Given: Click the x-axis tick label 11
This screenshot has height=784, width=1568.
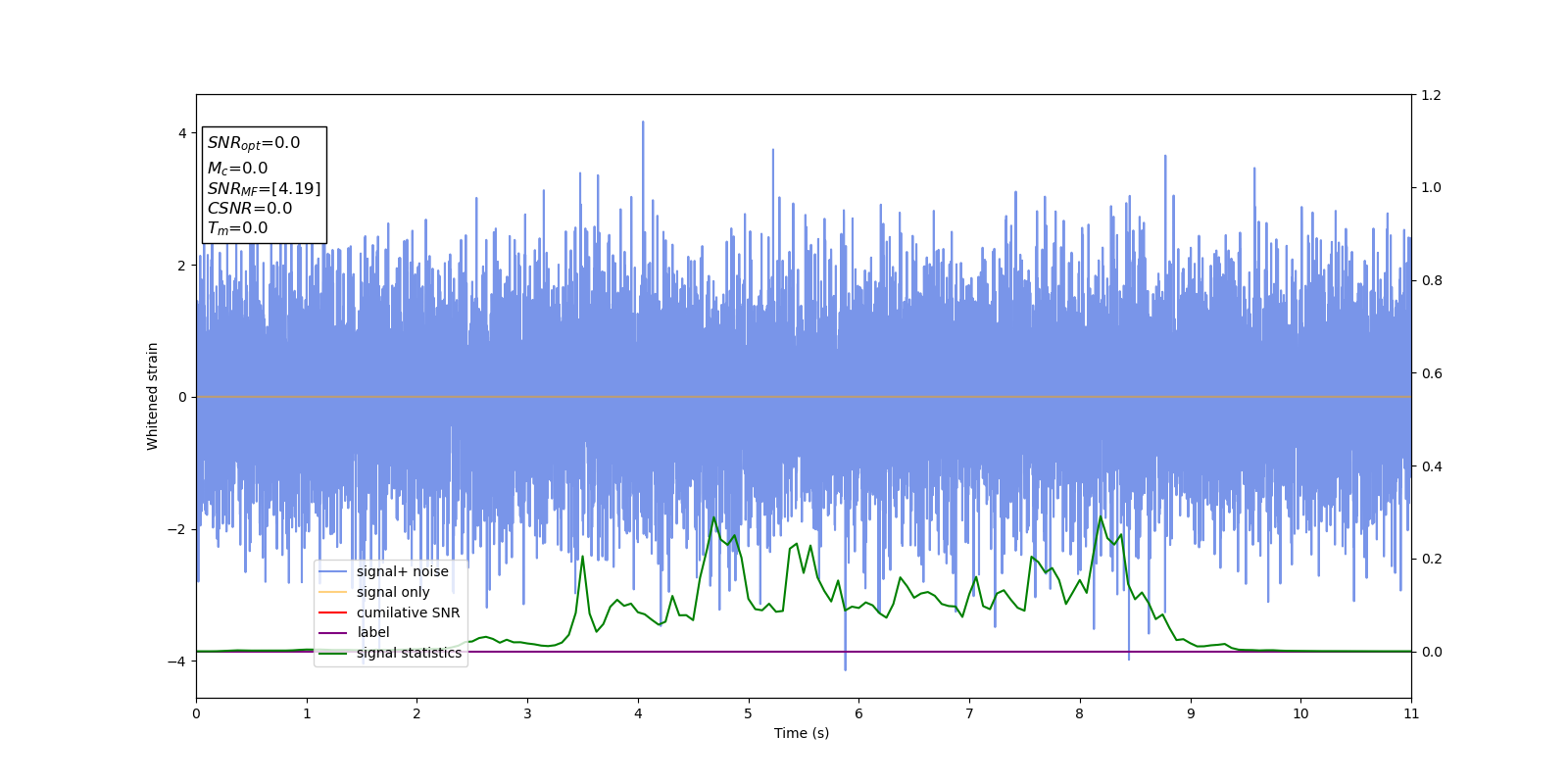Looking at the screenshot, I should tap(1411, 713).
